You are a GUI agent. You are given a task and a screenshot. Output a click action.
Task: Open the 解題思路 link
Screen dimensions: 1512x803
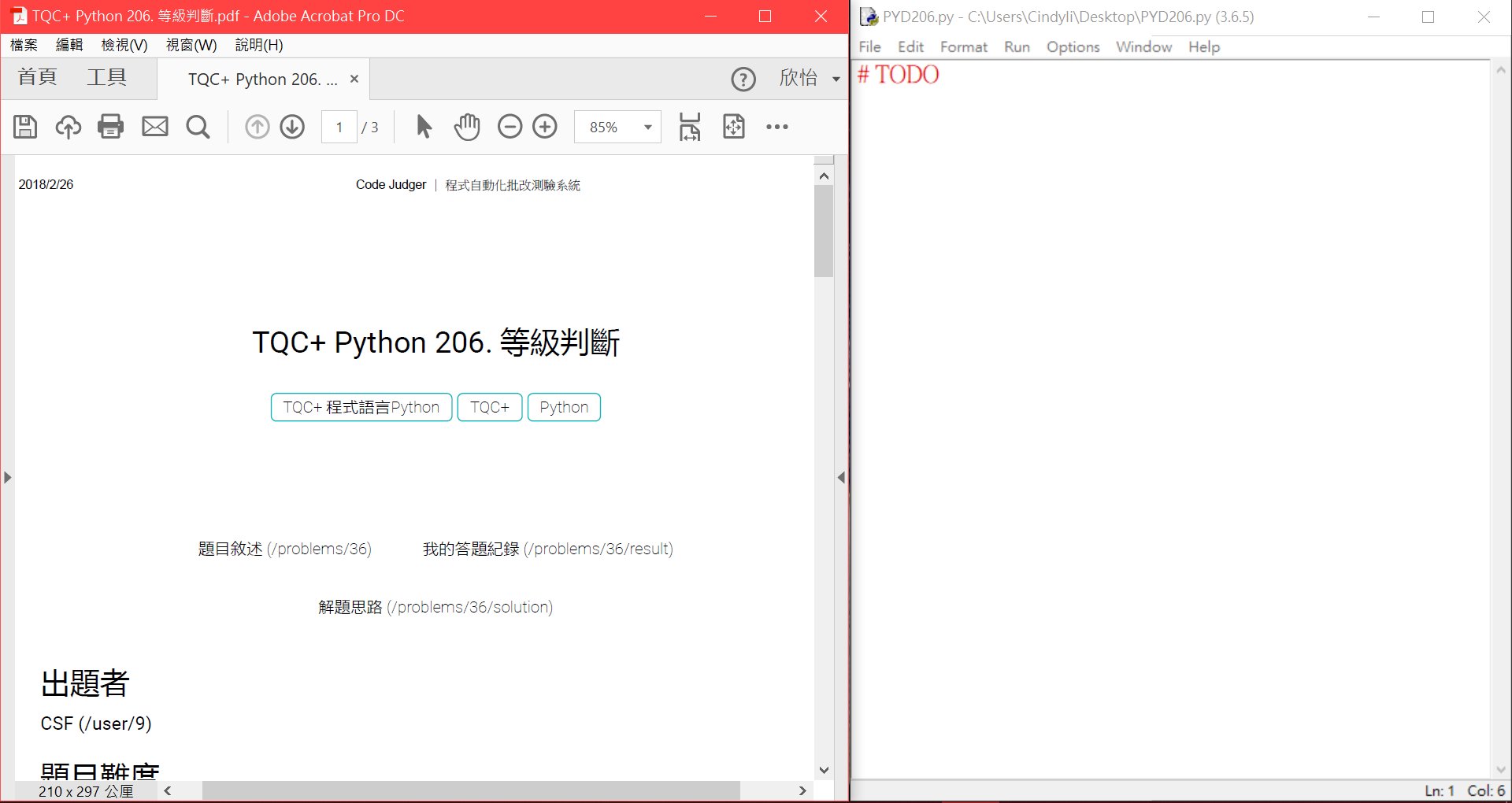(x=435, y=607)
